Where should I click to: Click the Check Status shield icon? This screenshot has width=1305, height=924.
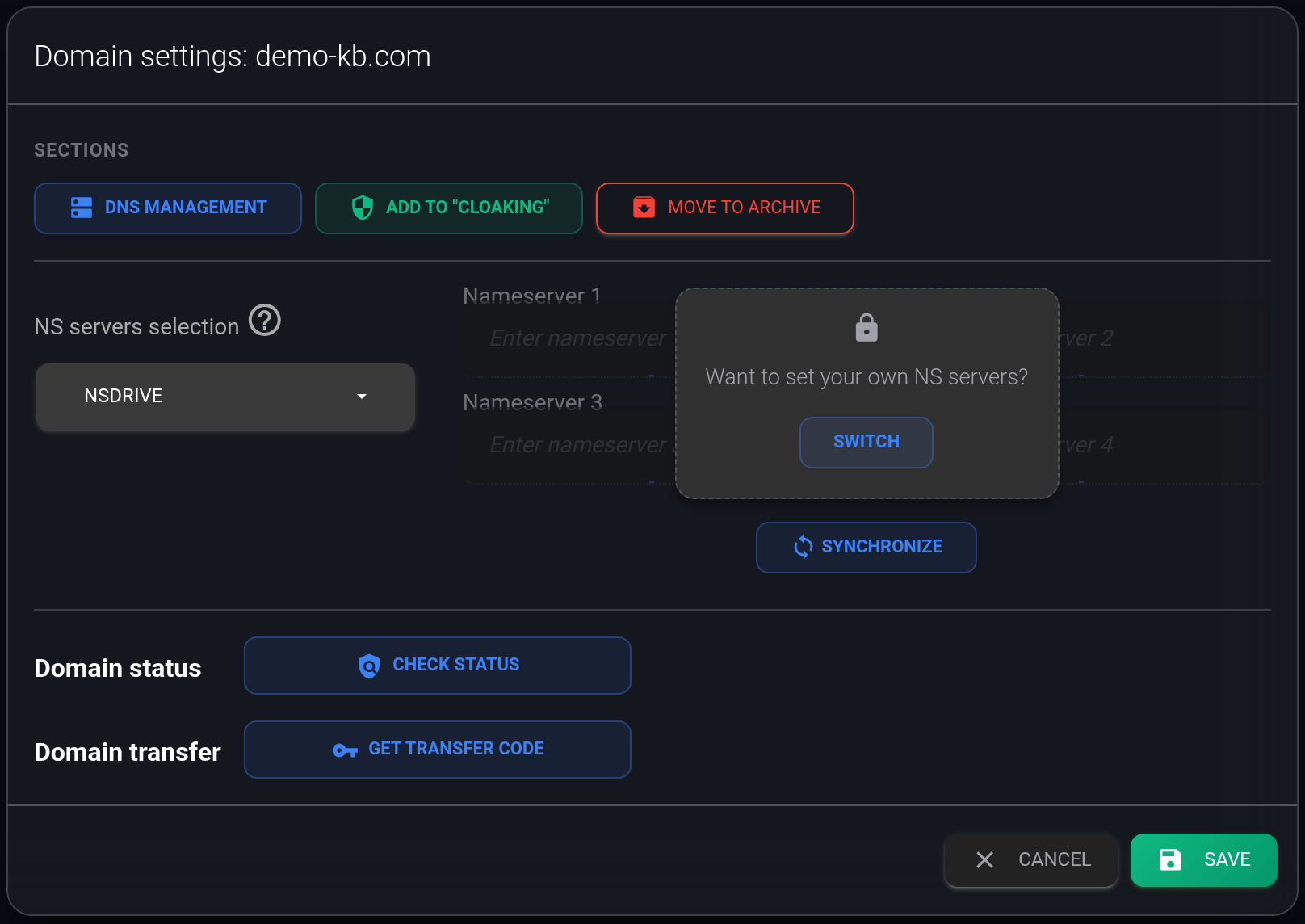(x=369, y=666)
